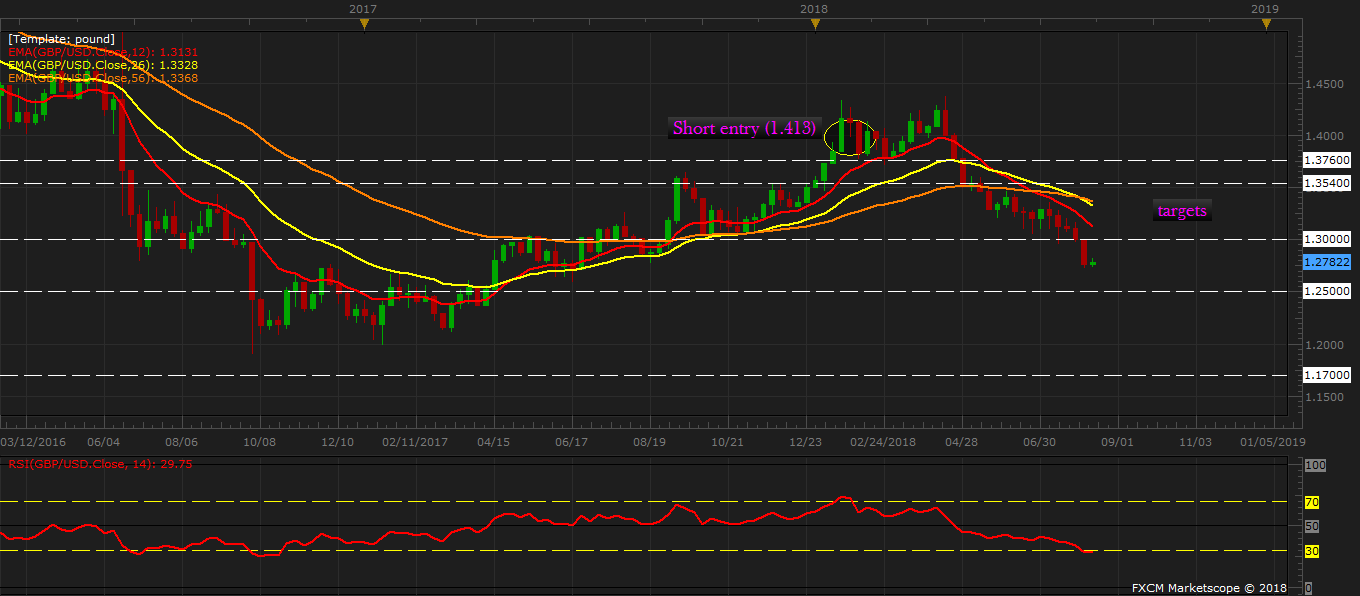This screenshot has width=1360, height=596.
Task: Click the 2019 year marker triangle
Action: point(1266,25)
